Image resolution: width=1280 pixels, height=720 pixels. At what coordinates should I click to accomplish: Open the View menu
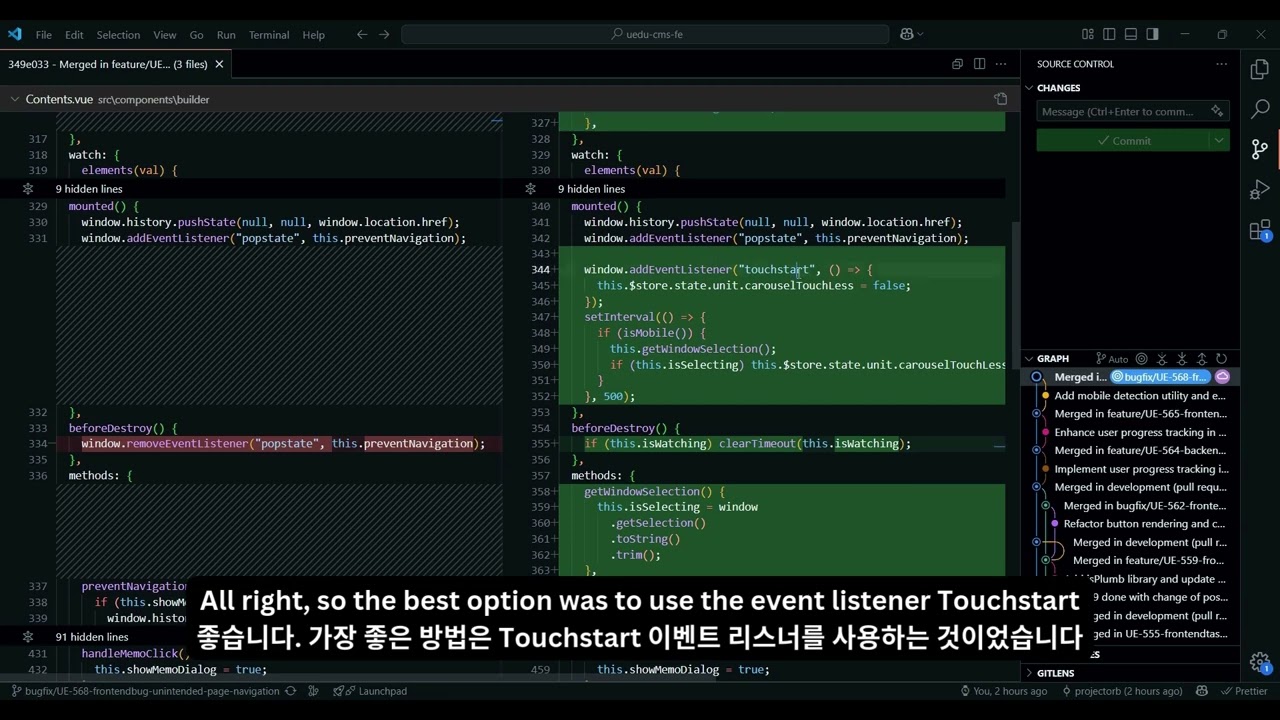click(x=165, y=34)
